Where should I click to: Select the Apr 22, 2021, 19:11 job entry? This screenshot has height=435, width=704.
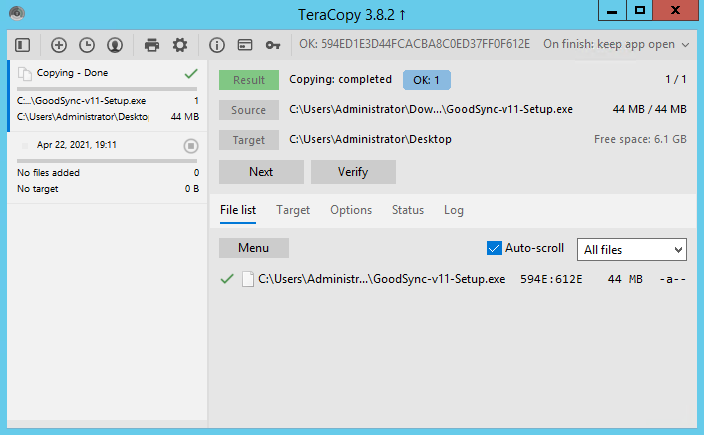coord(107,168)
